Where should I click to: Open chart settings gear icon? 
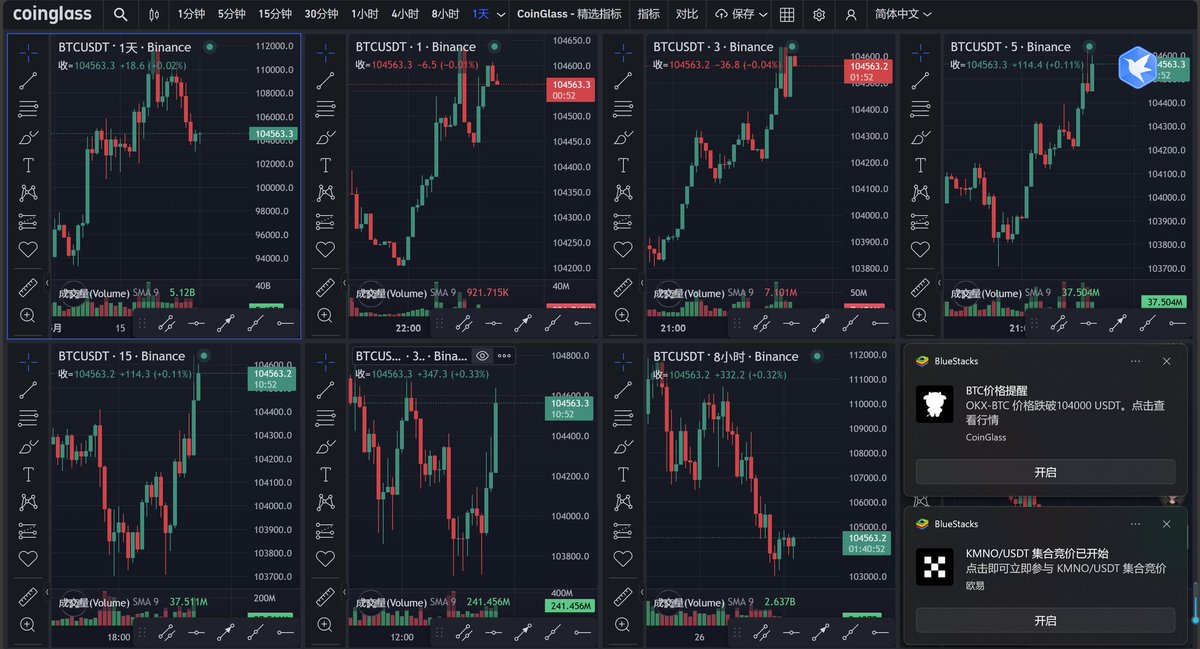pos(819,15)
